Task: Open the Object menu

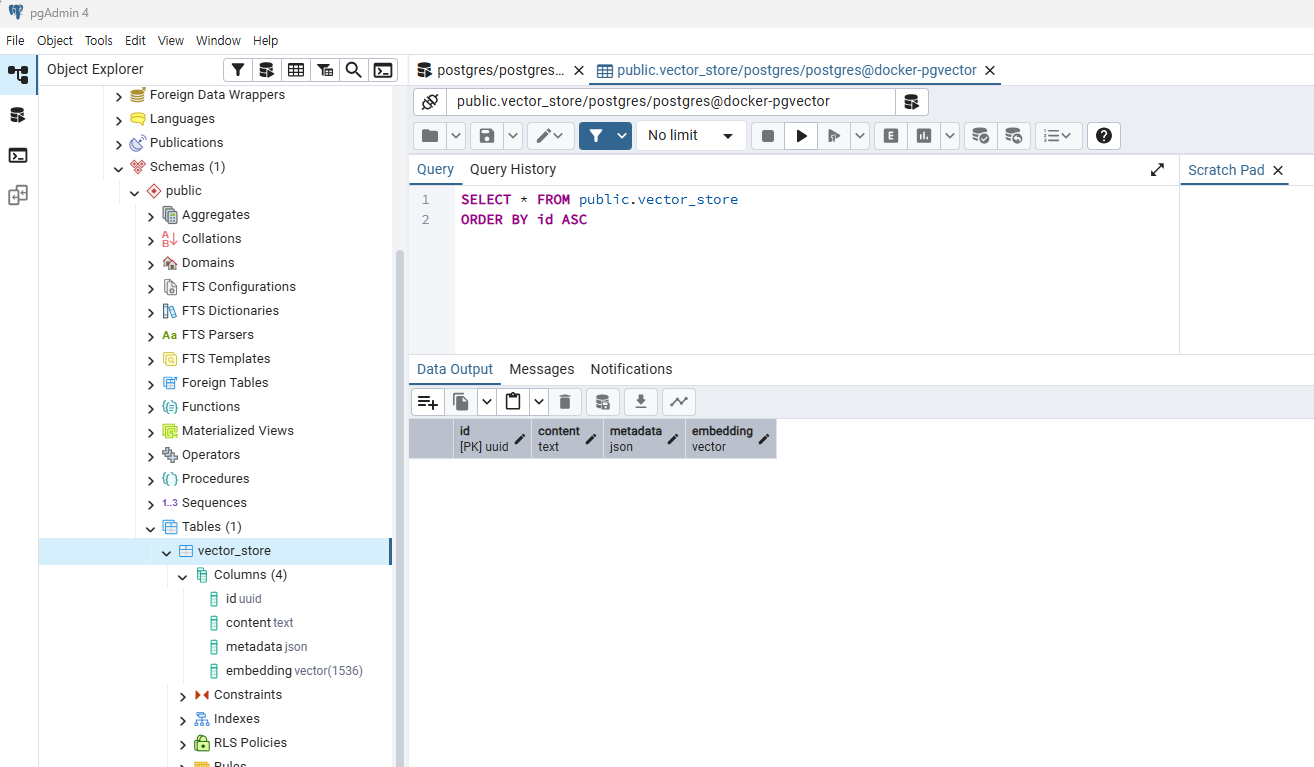Action: tap(55, 41)
